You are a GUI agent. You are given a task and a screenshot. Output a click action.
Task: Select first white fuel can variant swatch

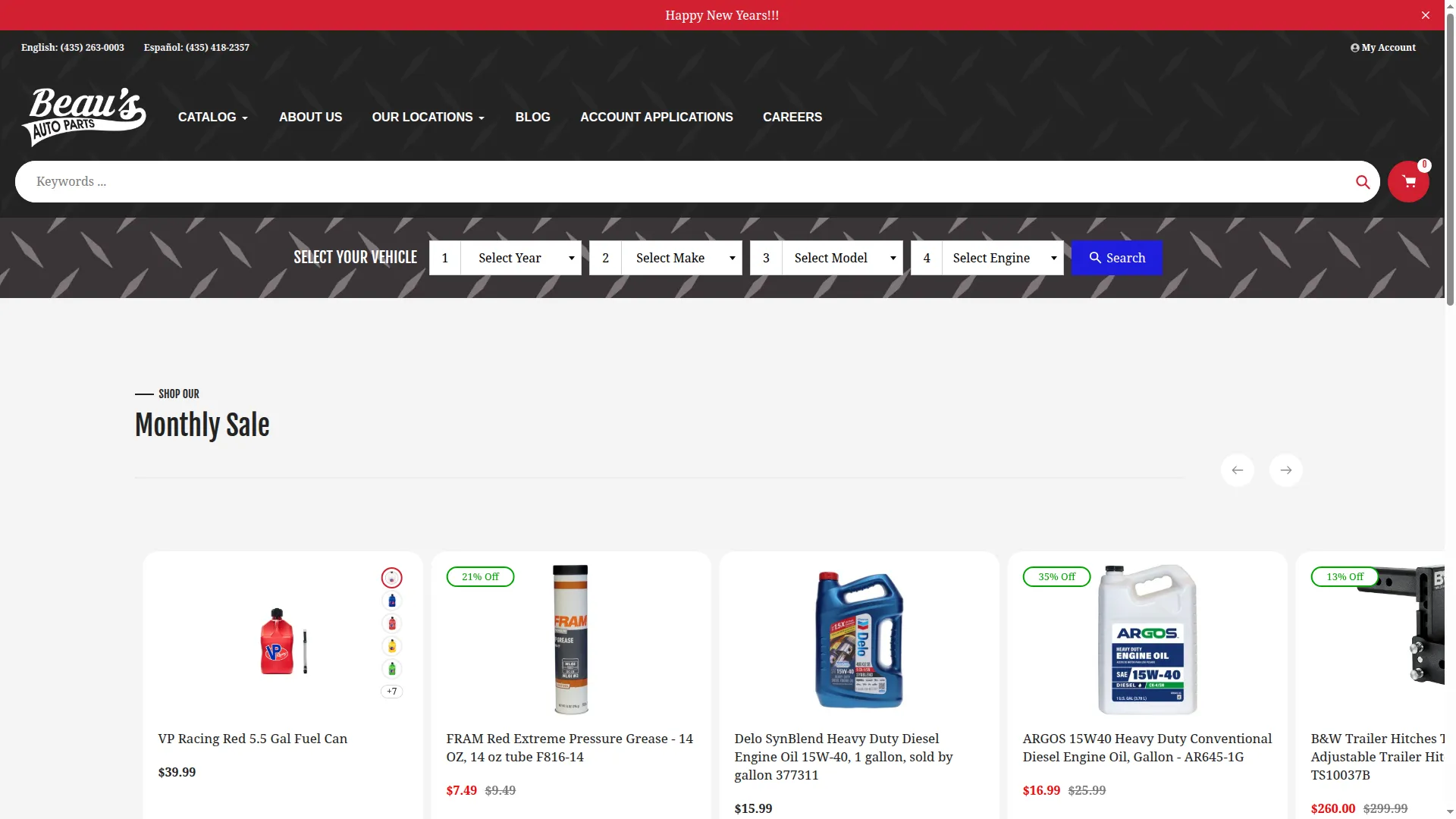click(392, 578)
